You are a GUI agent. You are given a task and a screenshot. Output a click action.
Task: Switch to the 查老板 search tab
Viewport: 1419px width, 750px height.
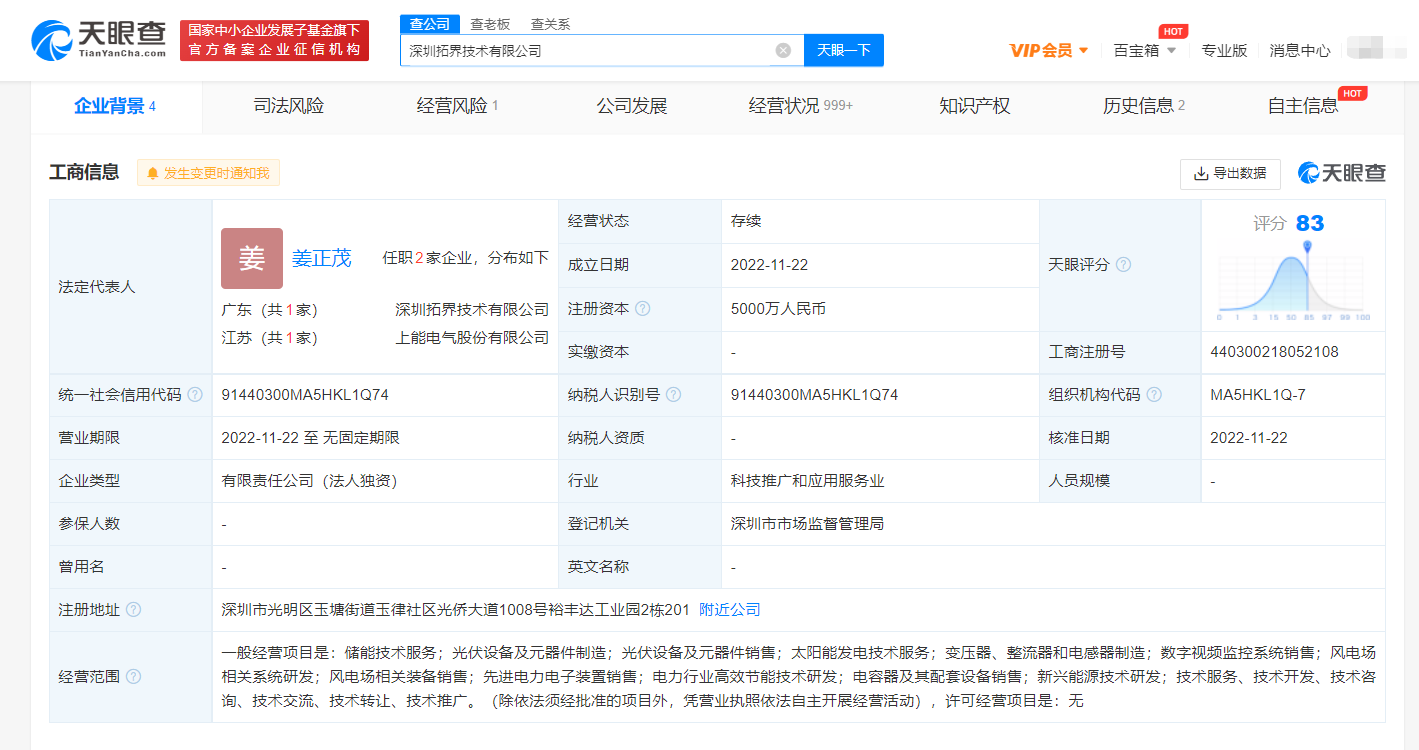point(492,22)
